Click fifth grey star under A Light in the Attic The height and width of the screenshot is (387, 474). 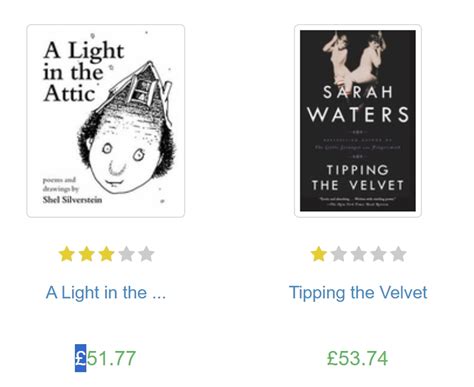(146, 254)
